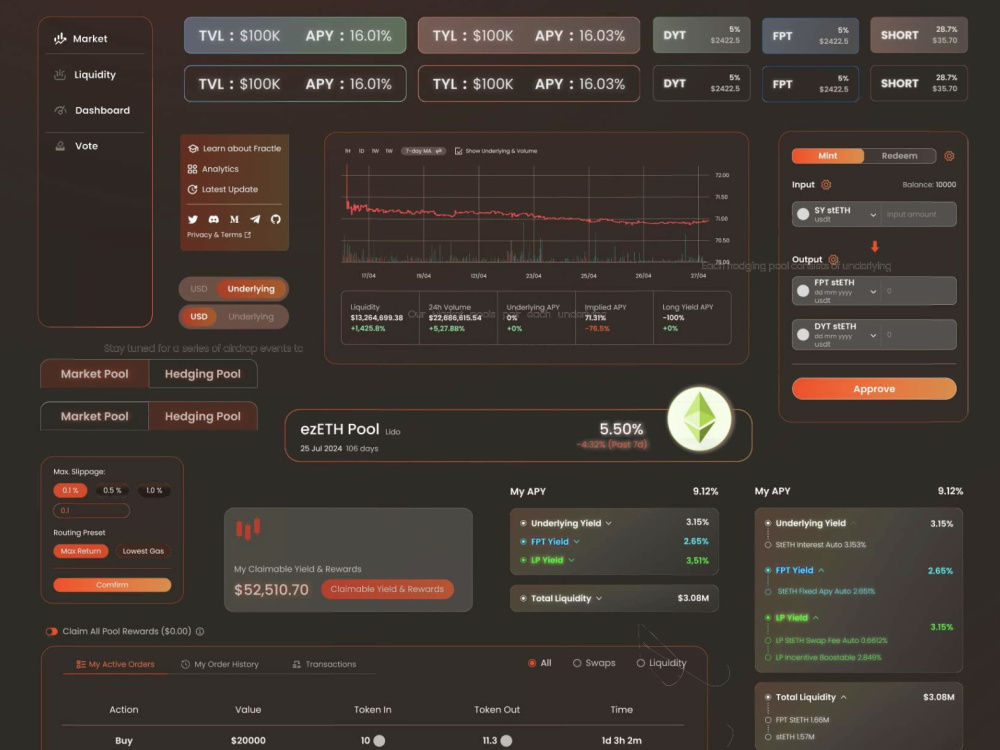1000x750 pixels.
Task: Click the Latest Update refresh icon
Action: point(192,189)
